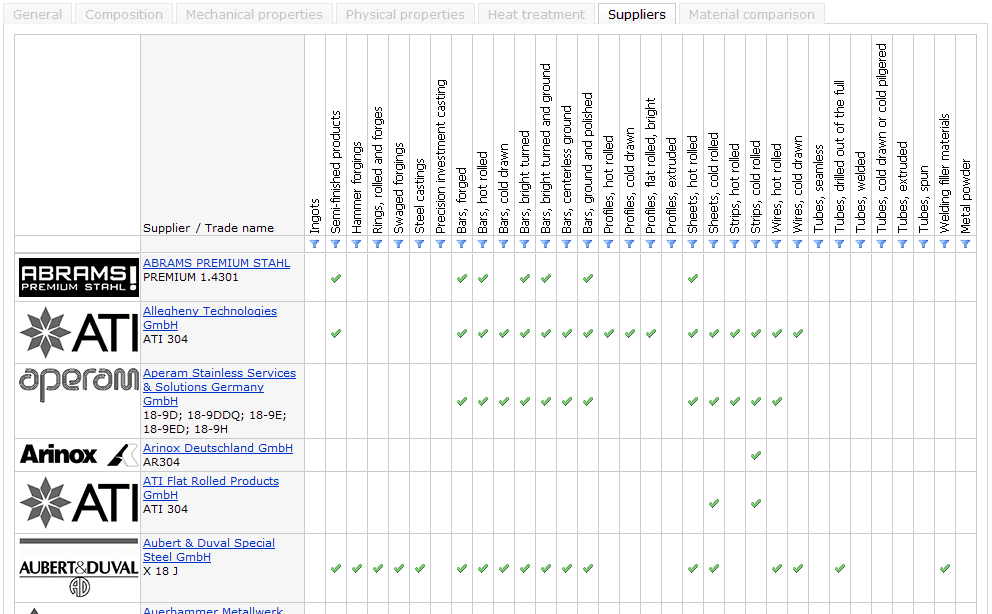Click the ATI logo beside ATI Flat Rolled Products
The width and height of the screenshot is (992, 614).
78,503
